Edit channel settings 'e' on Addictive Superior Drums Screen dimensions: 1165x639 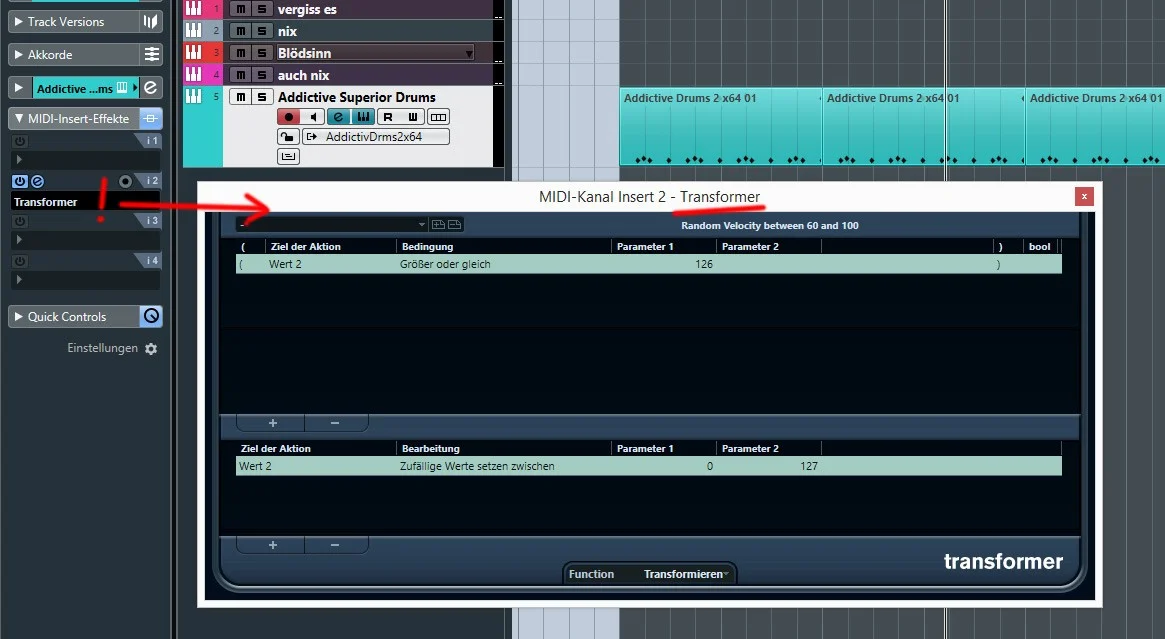(x=338, y=117)
